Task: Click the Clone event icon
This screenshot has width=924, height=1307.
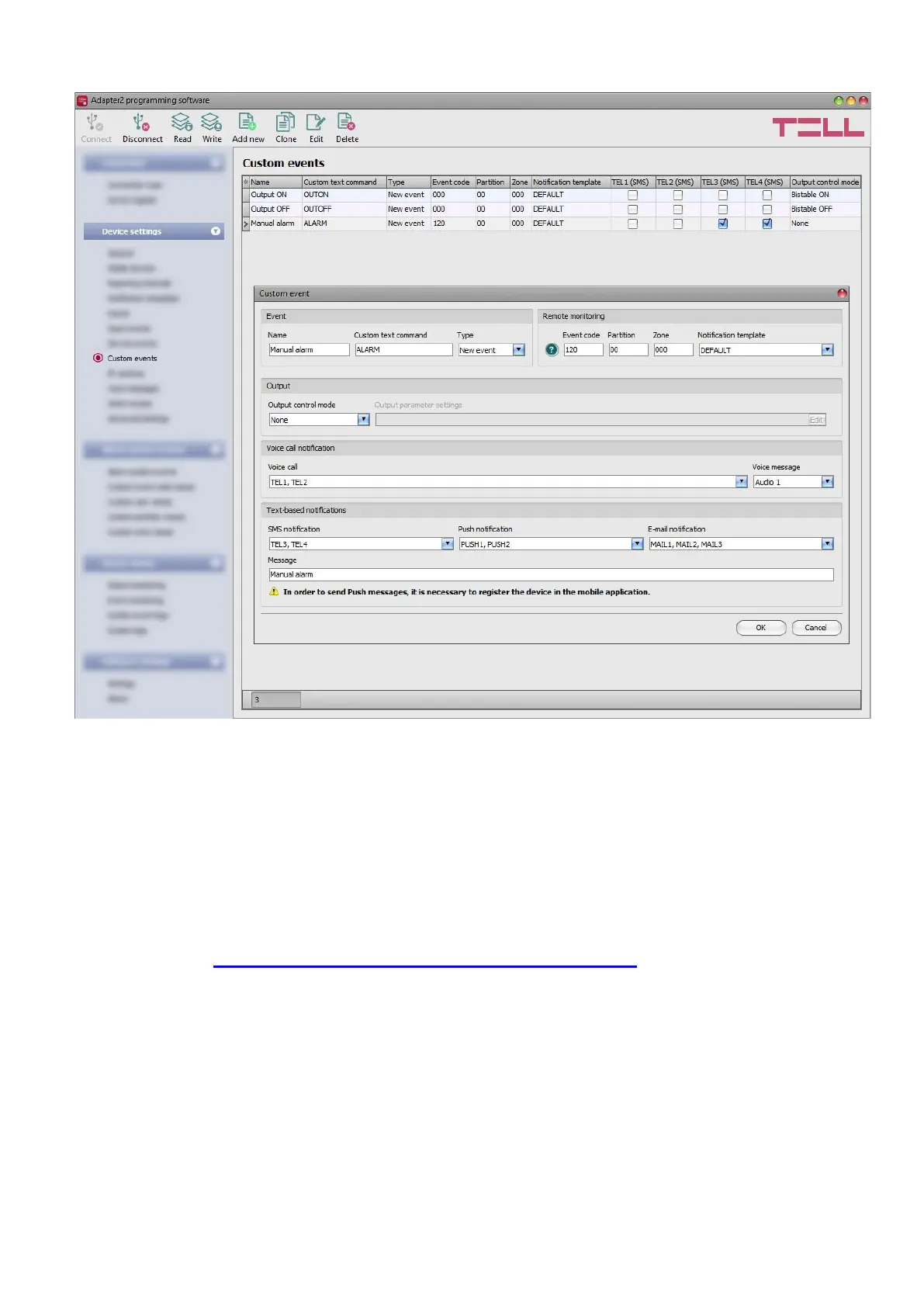Action: (286, 123)
